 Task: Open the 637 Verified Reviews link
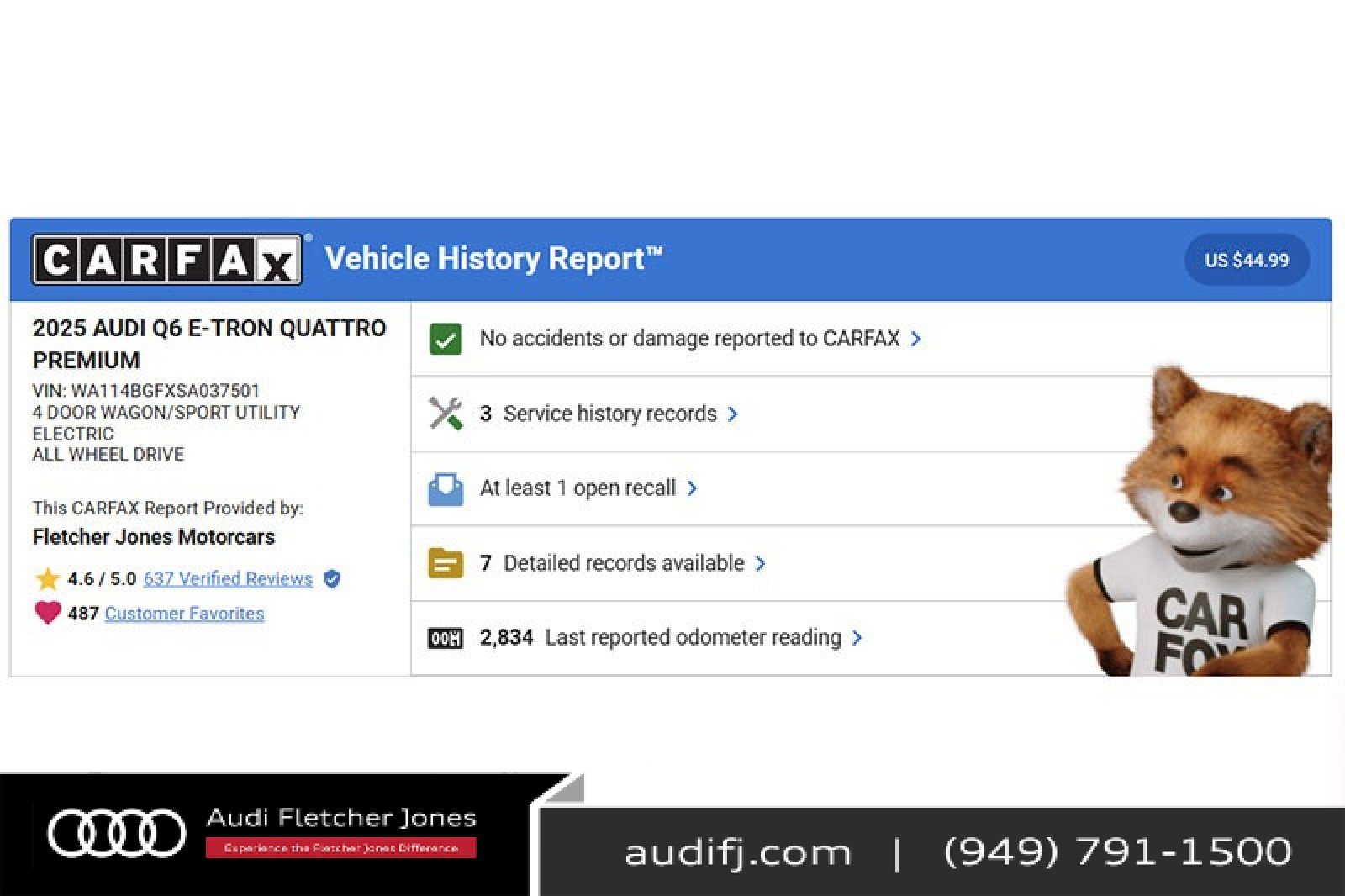(228, 579)
